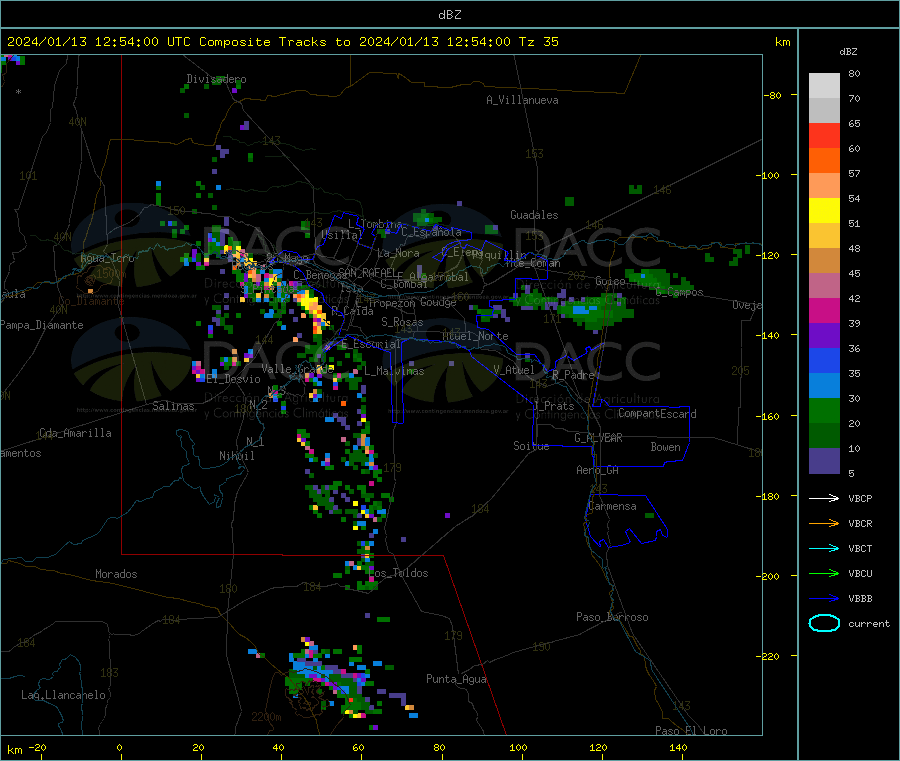900x761 pixels.
Task: Click the blue VBBB arrow legend icon
Action: click(824, 599)
